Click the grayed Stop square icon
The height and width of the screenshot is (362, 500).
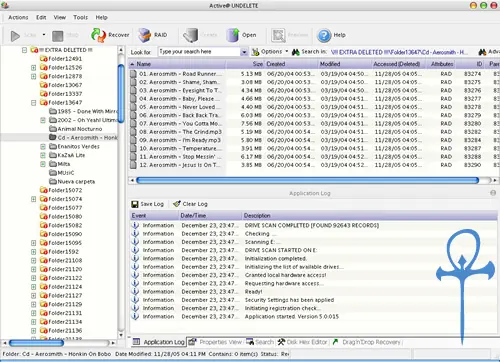click(x=58, y=36)
